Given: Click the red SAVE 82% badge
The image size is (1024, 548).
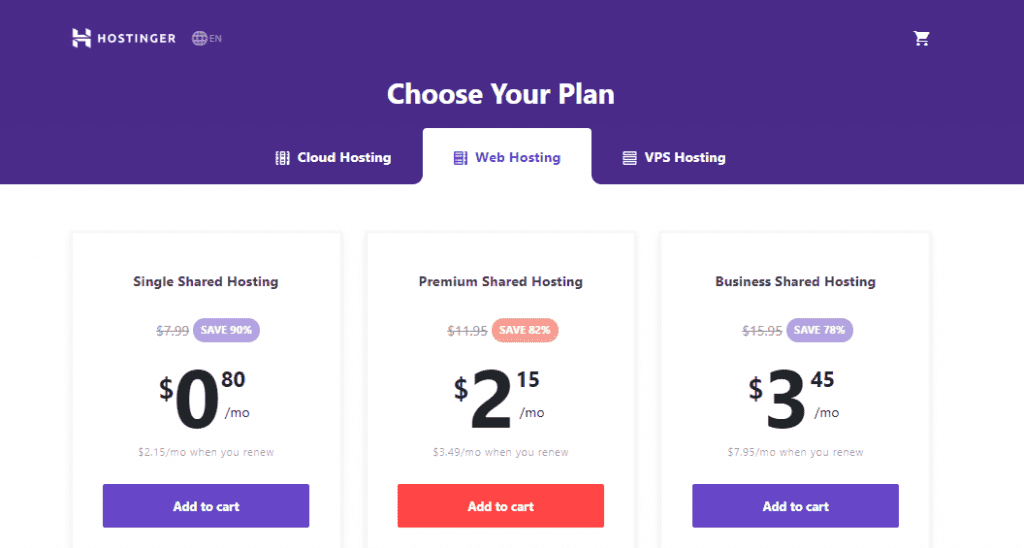Looking at the screenshot, I should point(525,330).
